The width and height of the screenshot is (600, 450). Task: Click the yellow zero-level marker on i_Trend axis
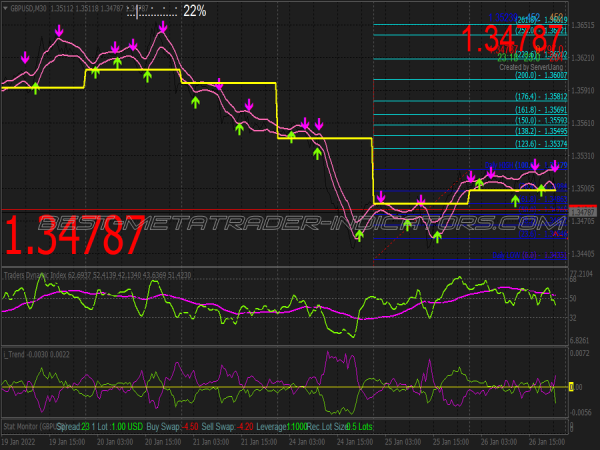[571, 387]
